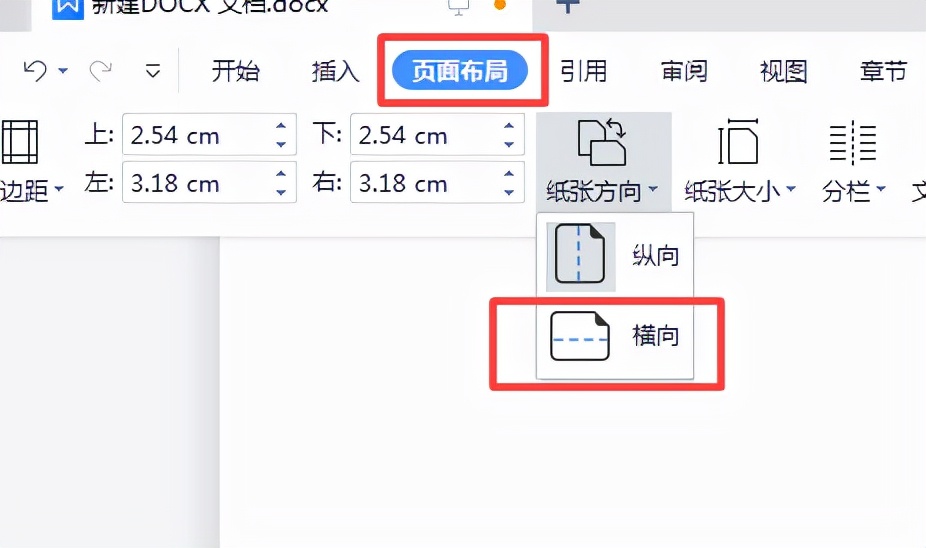Increase the top margin with up stepper
The image size is (926, 548).
coord(281,126)
